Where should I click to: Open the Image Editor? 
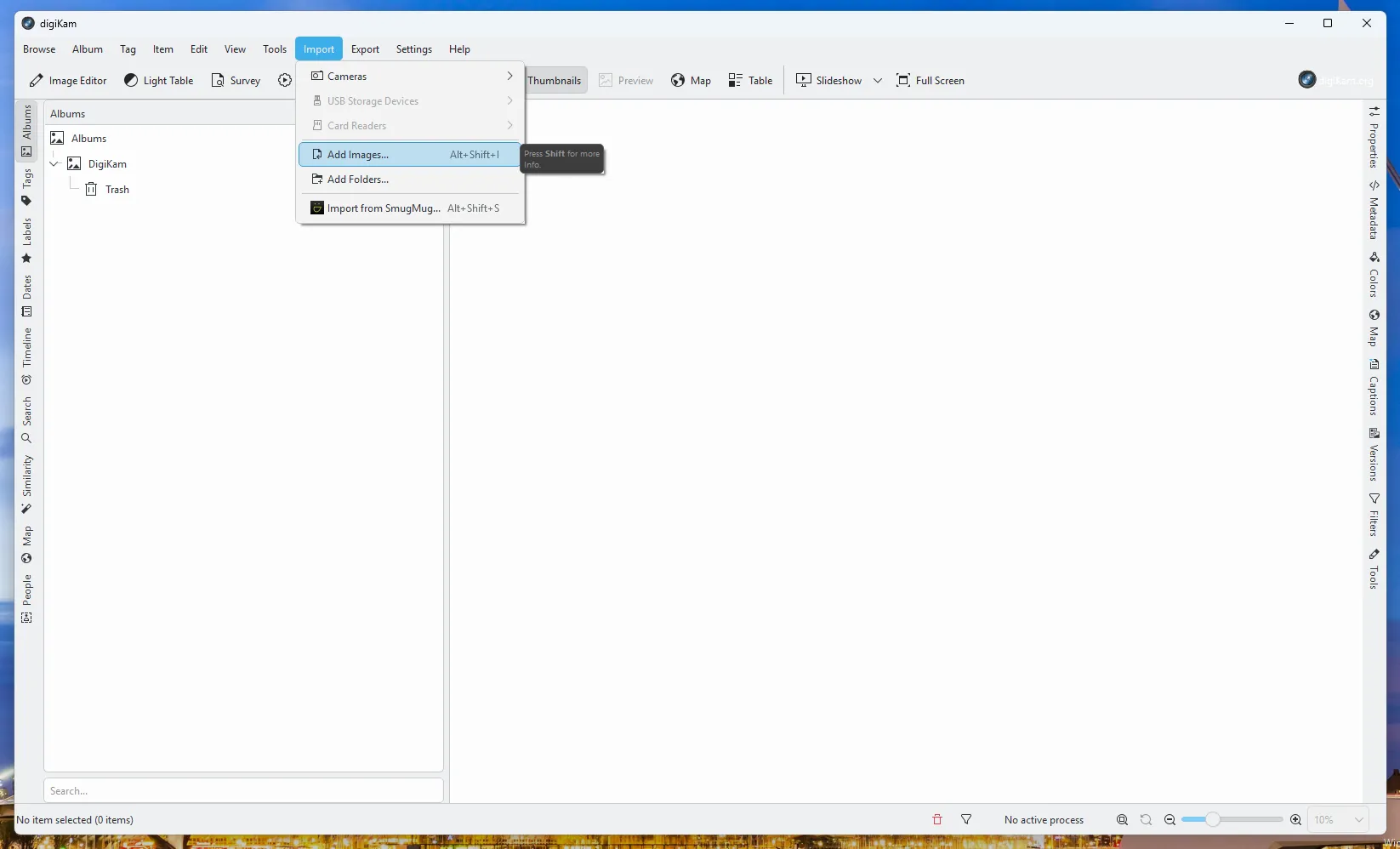[68, 81]
